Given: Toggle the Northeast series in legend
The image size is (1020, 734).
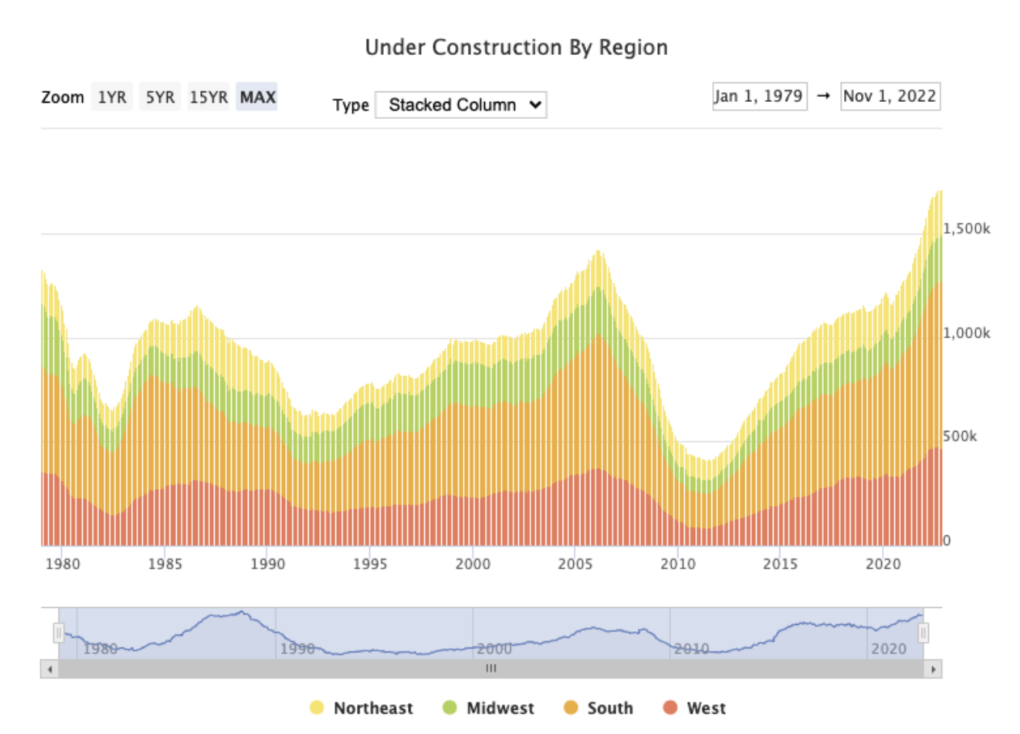Looking at the screenshot, I should [372, 708].
